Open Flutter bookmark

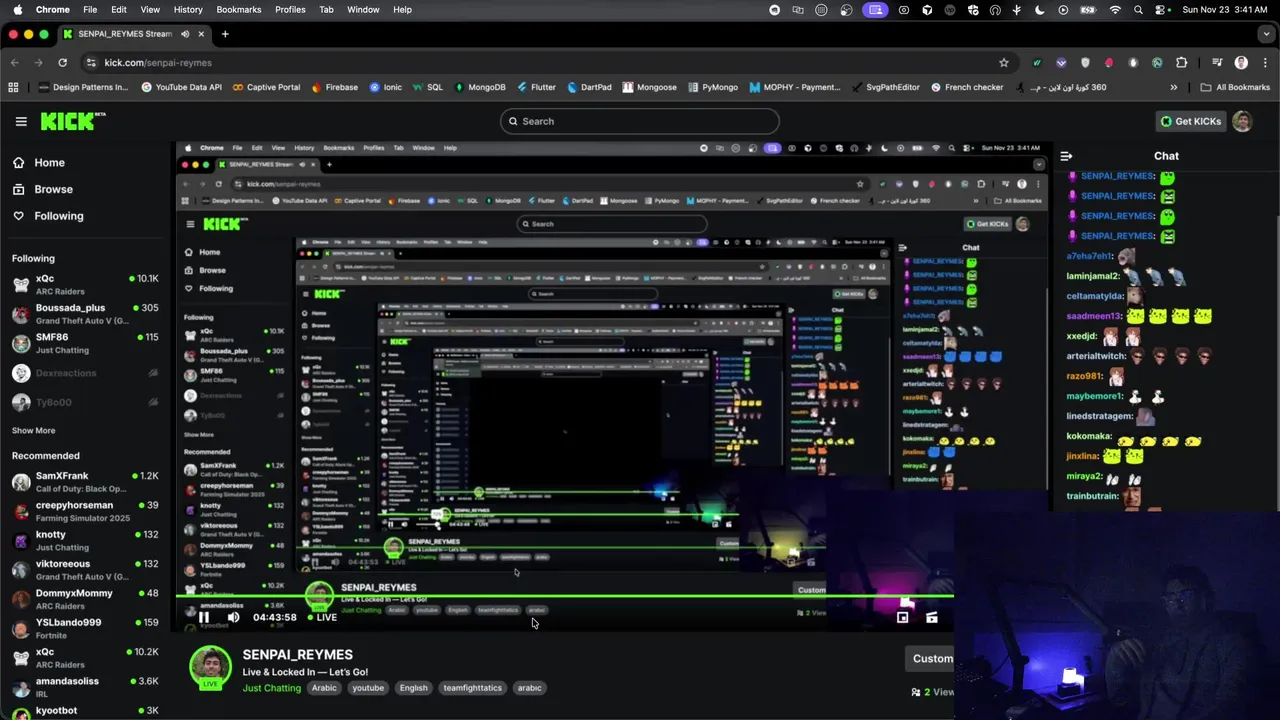coord(535,87)
